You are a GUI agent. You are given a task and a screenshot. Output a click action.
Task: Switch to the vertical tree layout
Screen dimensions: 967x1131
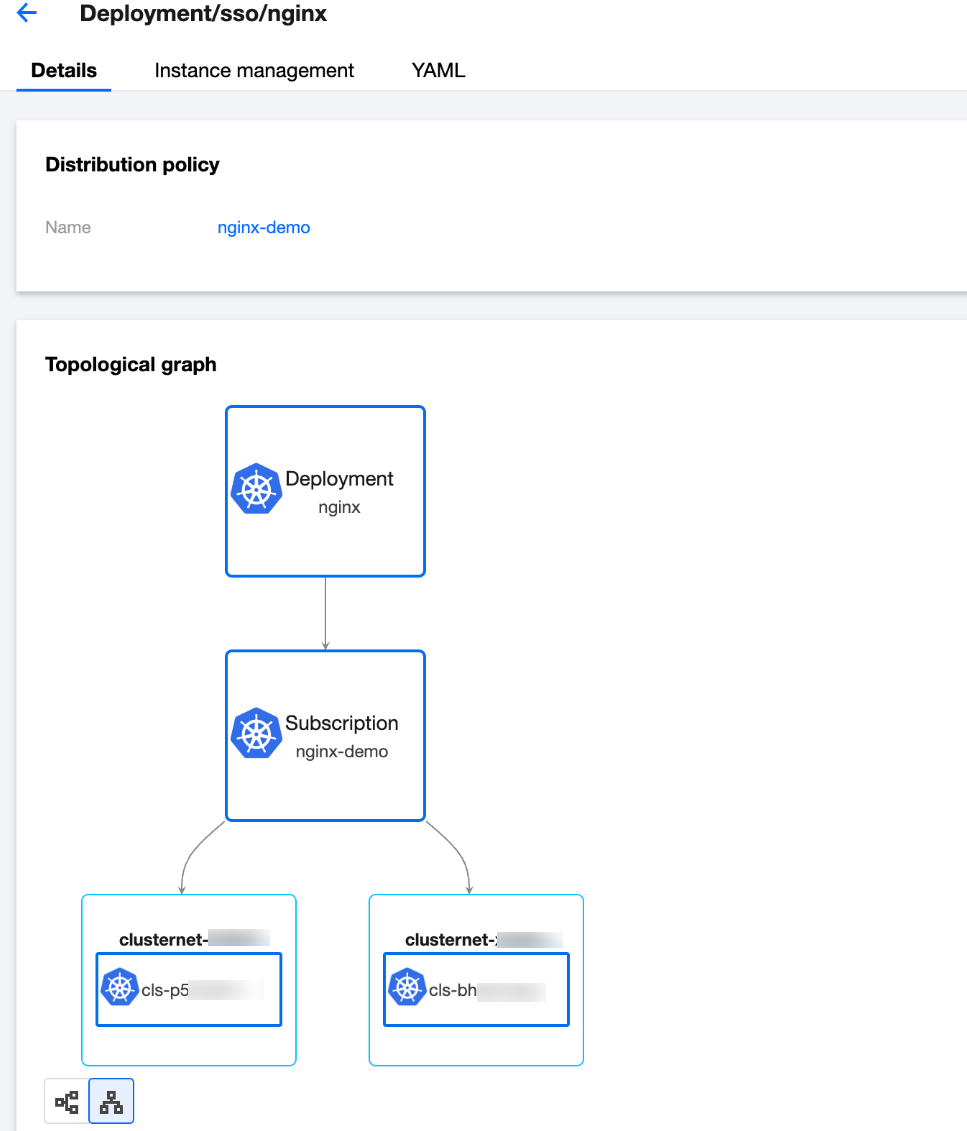click(x=111, y=1103)
